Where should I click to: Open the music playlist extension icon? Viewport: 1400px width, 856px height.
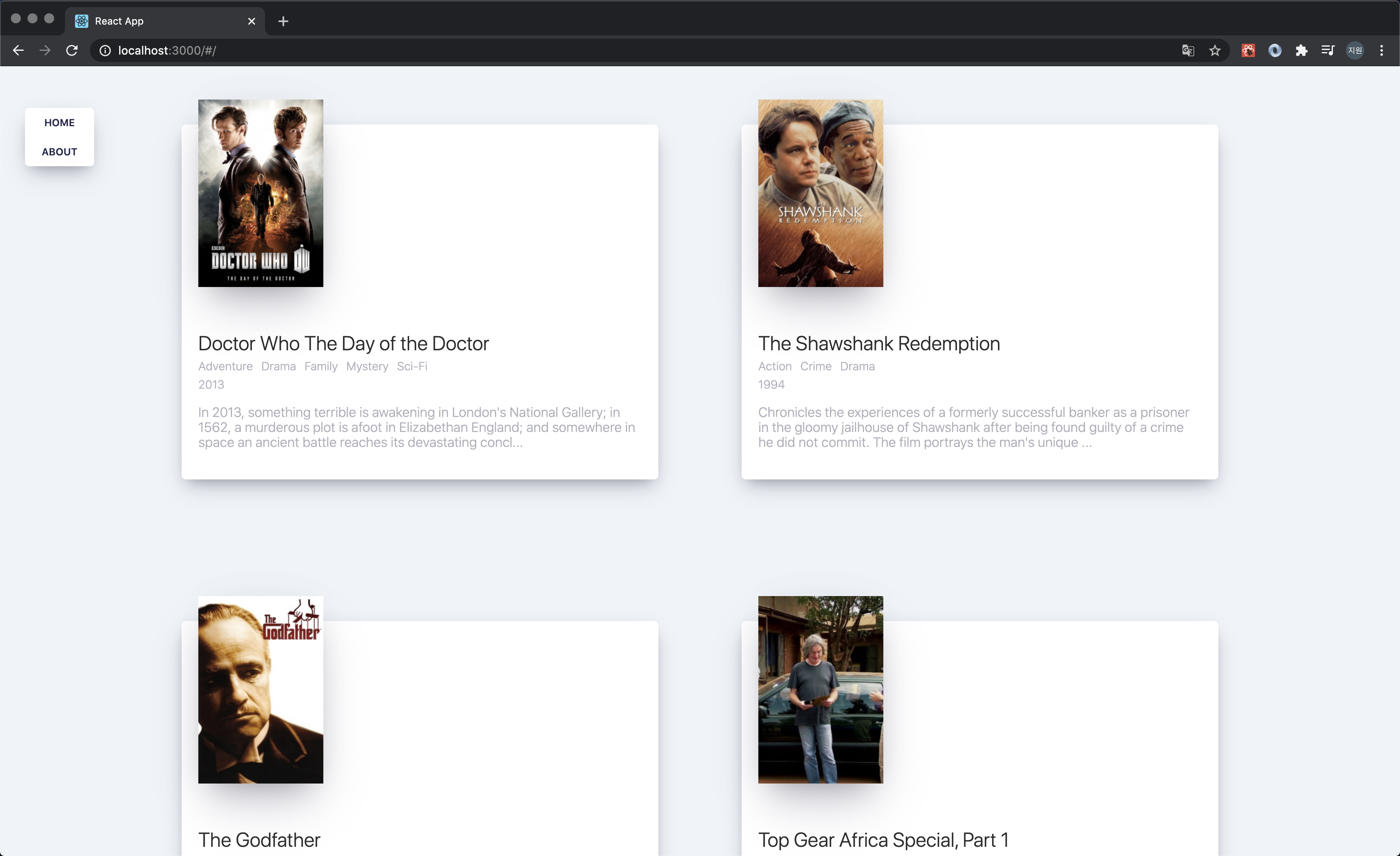coord(1328,50)
